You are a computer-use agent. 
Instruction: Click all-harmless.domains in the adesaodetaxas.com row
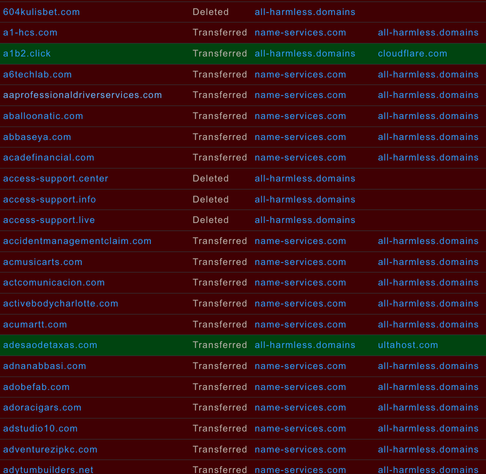click(305, 345)
